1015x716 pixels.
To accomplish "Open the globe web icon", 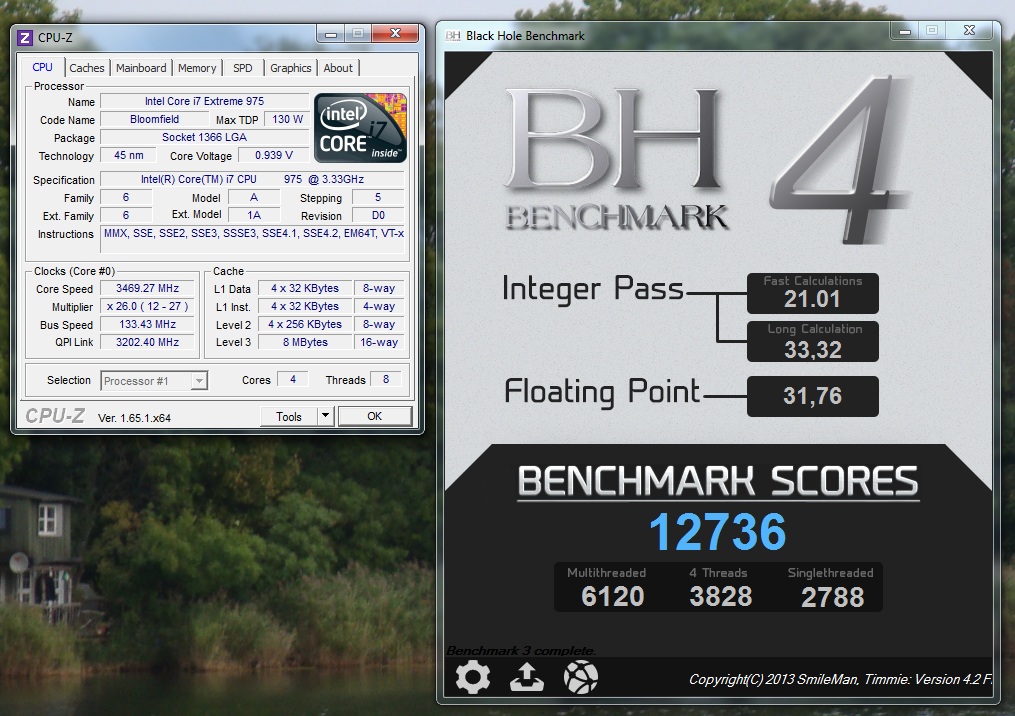I will pyautogui.click(x=581, y=678).
